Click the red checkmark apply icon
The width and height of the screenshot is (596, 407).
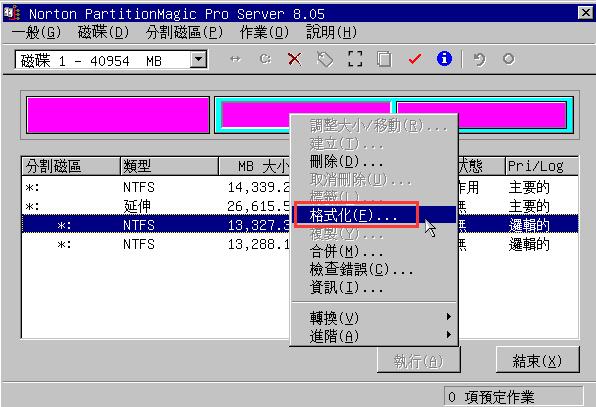[x=414, y=59]
